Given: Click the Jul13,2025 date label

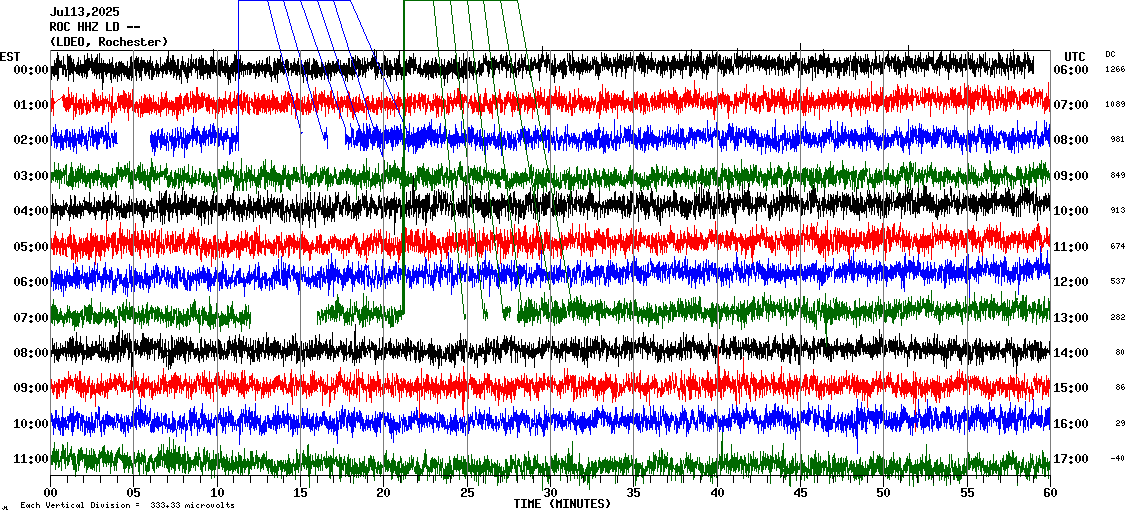Looking at the screenshot, I should pyautogui.click(x=84, y=13).
